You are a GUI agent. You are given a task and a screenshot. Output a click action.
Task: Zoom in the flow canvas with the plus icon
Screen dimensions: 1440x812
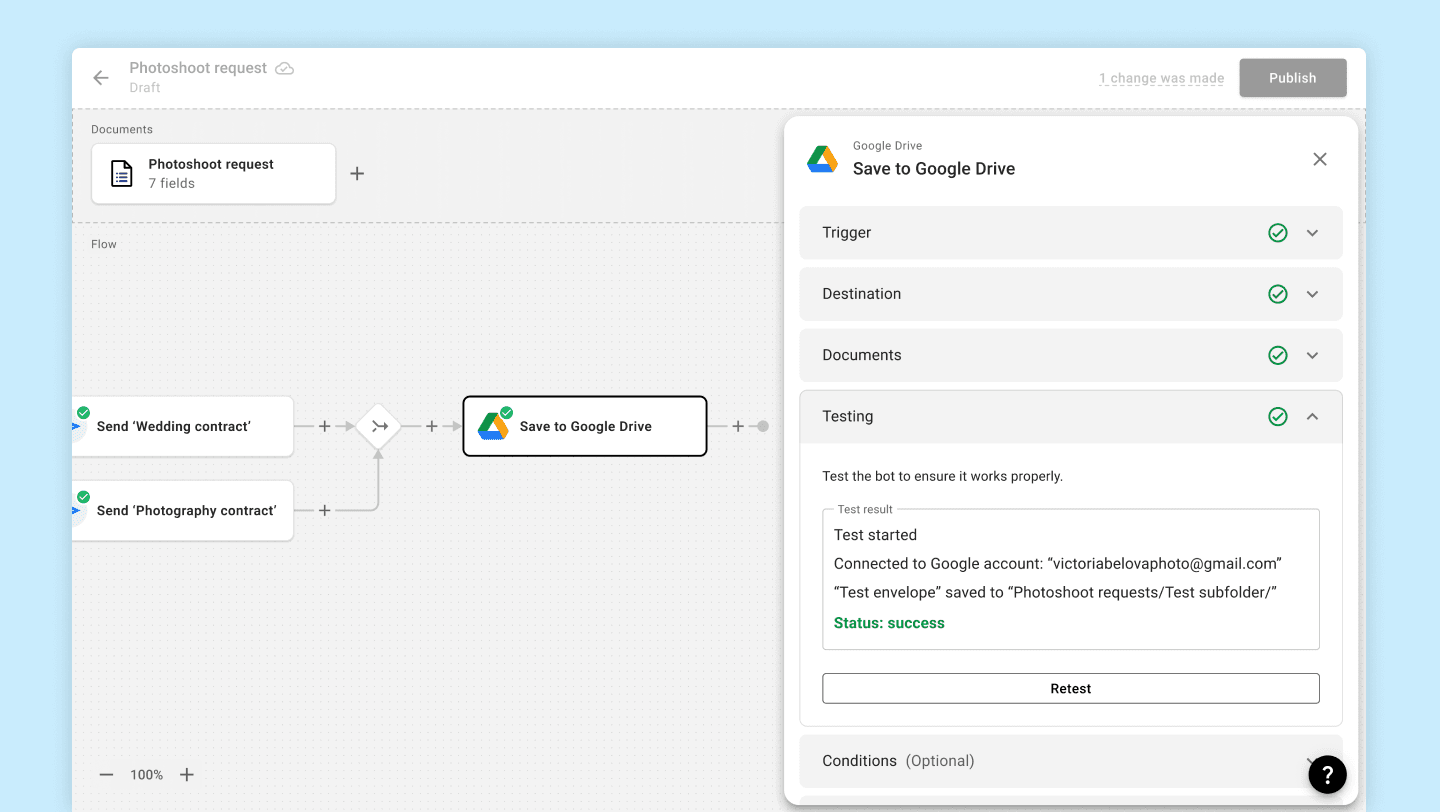[187, 775]
